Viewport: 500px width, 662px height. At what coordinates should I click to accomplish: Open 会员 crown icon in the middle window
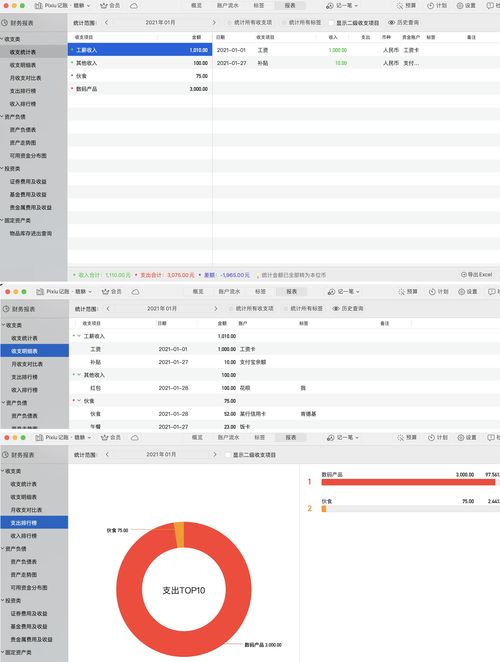[x=106, y=292]
